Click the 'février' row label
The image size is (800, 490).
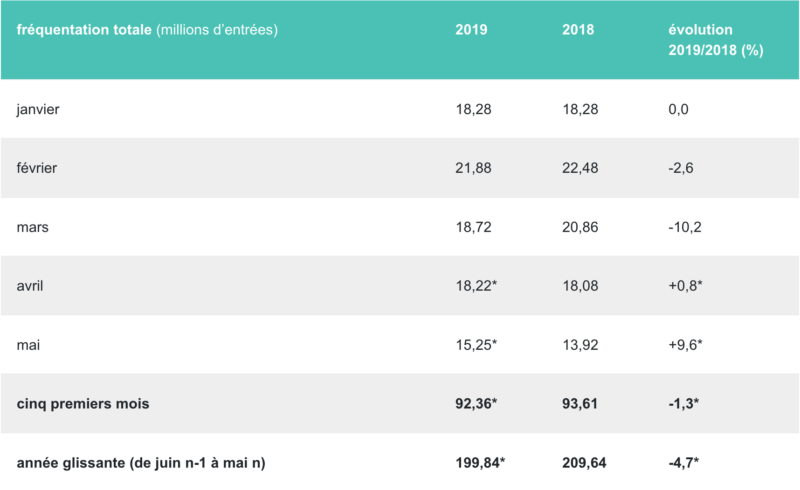click(38, 168)
